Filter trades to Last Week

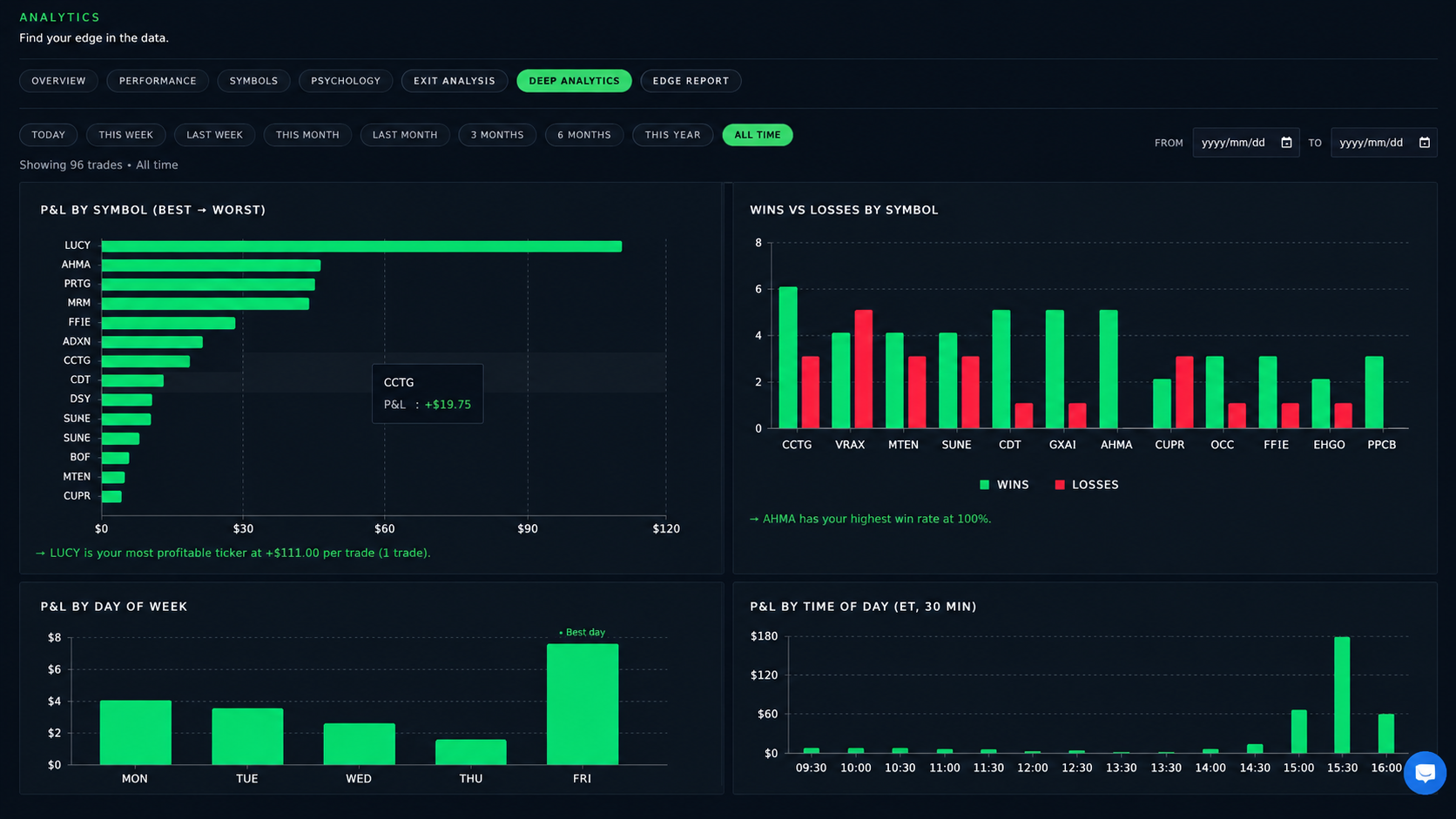(214, 135)
